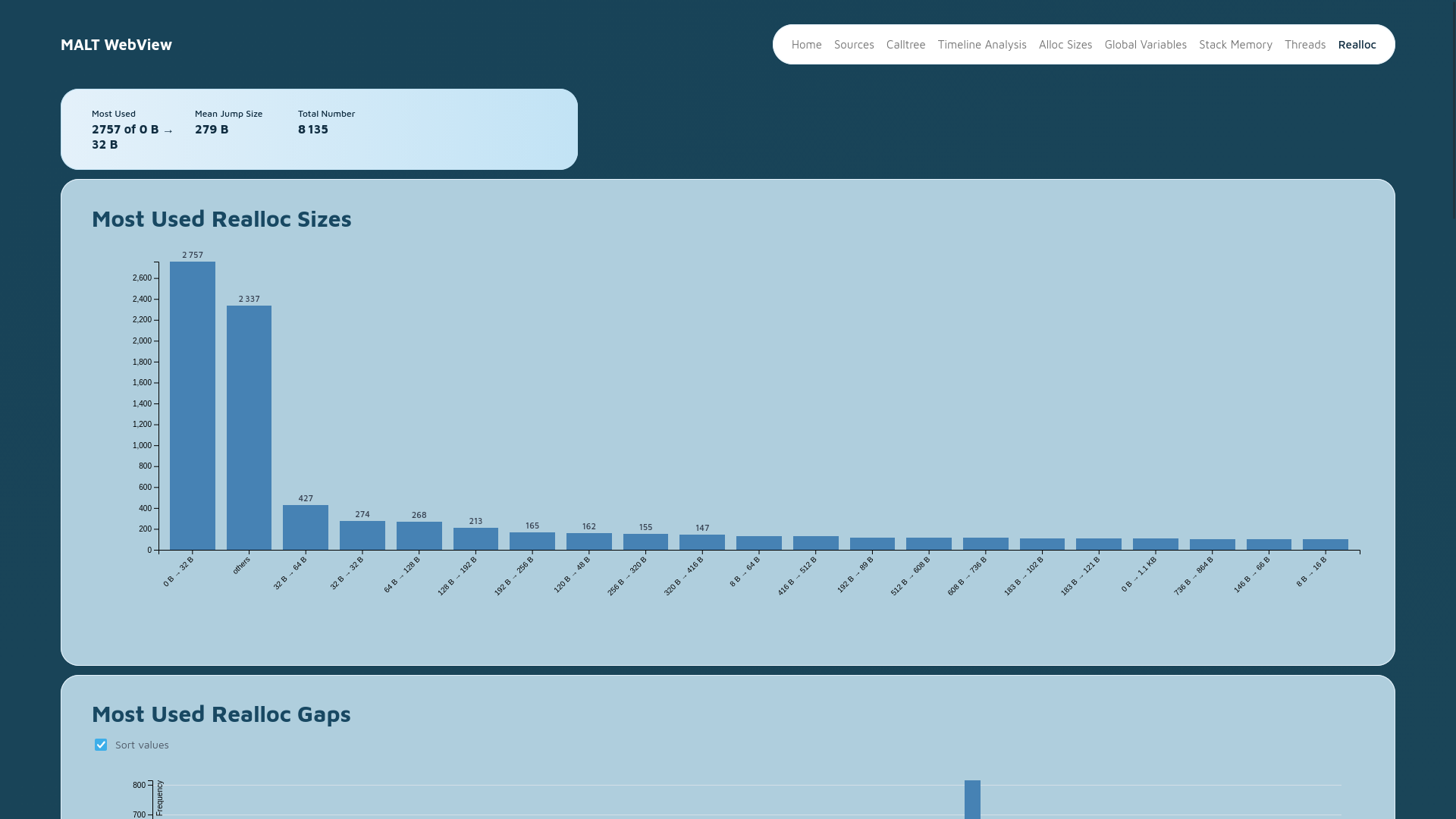Click the others bar labeled 2 337
Screen dimensions: 1456x819
coord(249,428)
